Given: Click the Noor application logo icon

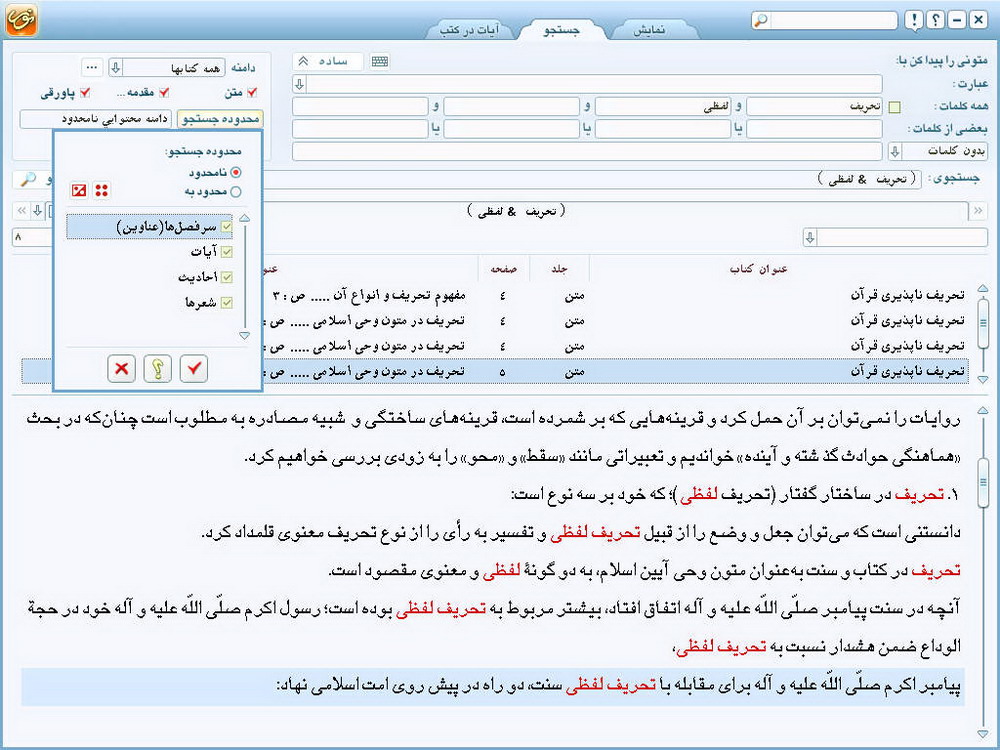Looking at the screenshot, I should tap(21, 20).
